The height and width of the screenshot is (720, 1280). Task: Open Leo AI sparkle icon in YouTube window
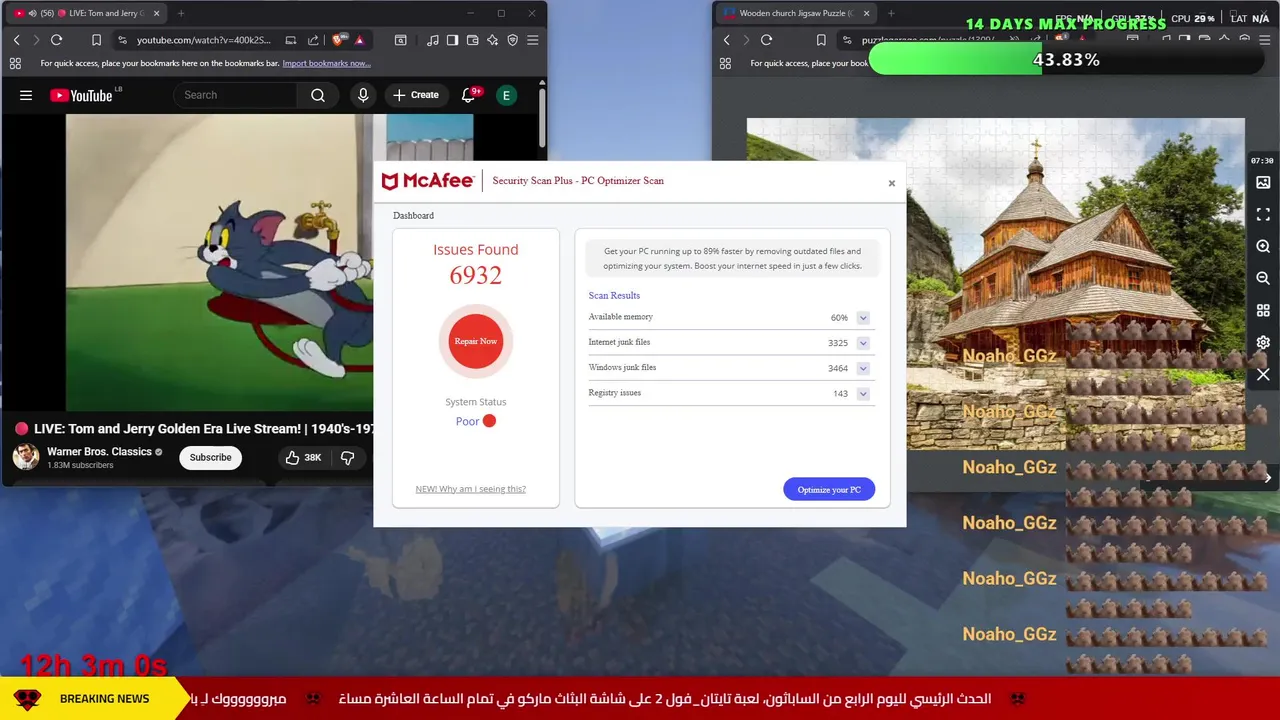(492, 40)
